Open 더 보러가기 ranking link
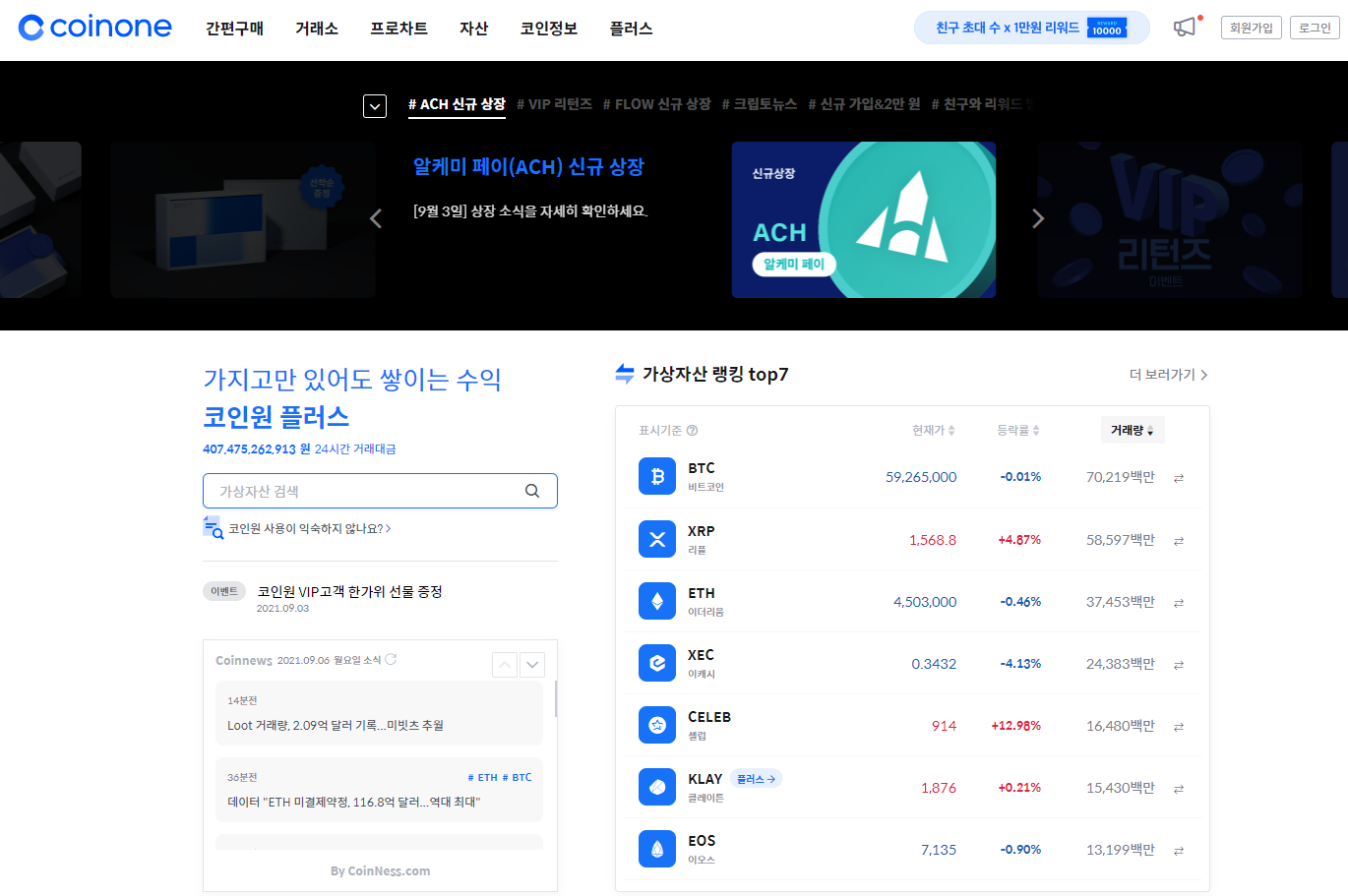 1169,375
